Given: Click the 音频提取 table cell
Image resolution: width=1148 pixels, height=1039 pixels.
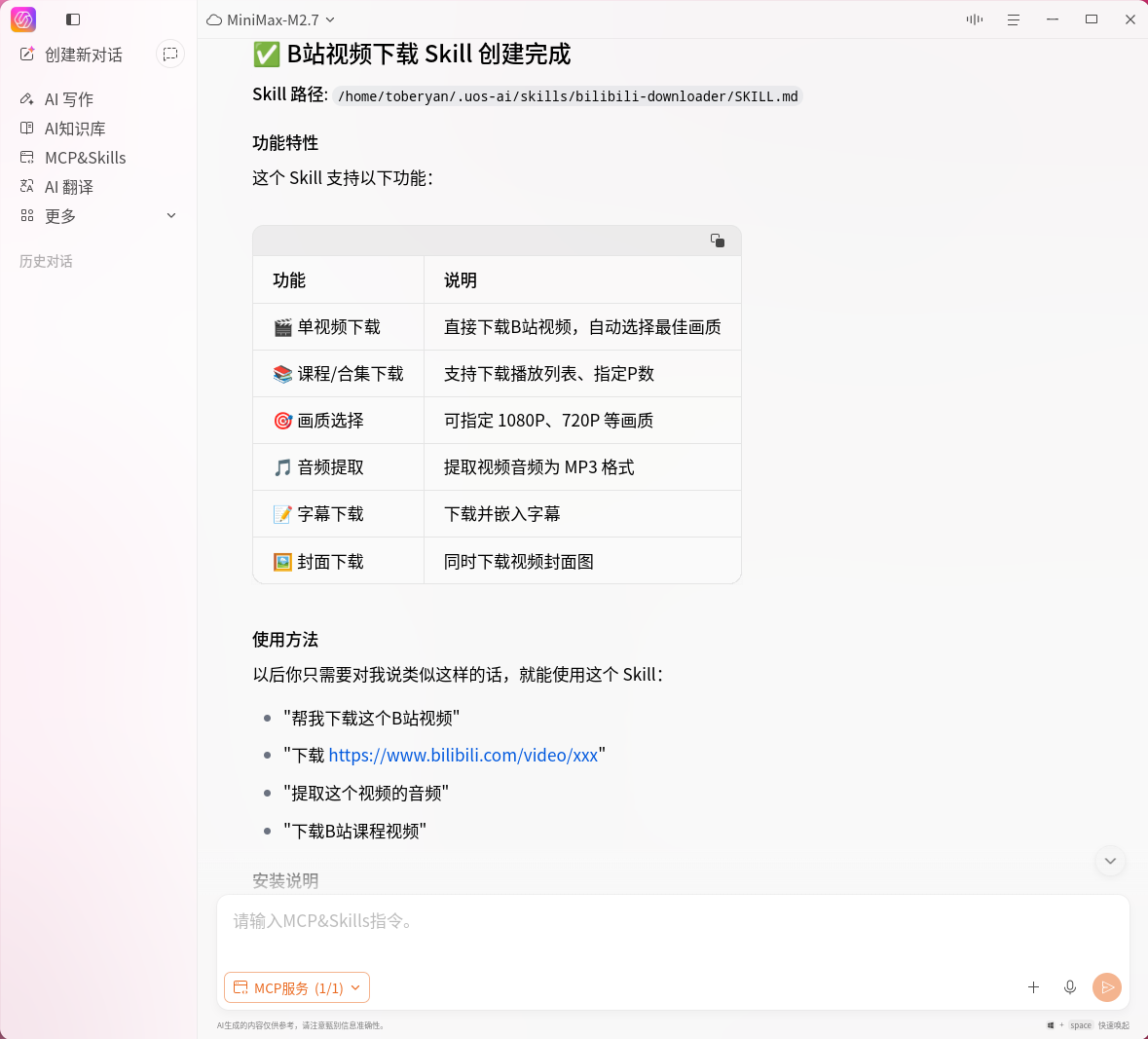Looking at the screenshot, I should pos(338,467).
